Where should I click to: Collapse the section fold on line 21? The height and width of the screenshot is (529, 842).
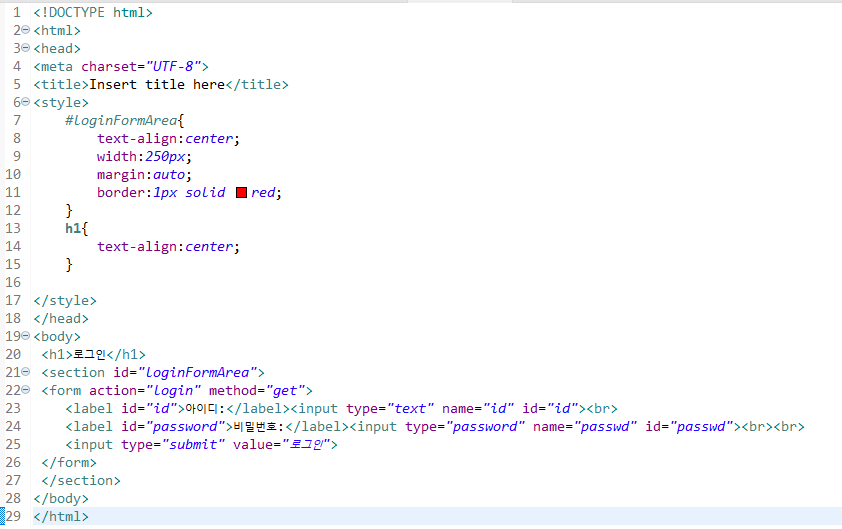pyautogui.click(x=25, y=372)
